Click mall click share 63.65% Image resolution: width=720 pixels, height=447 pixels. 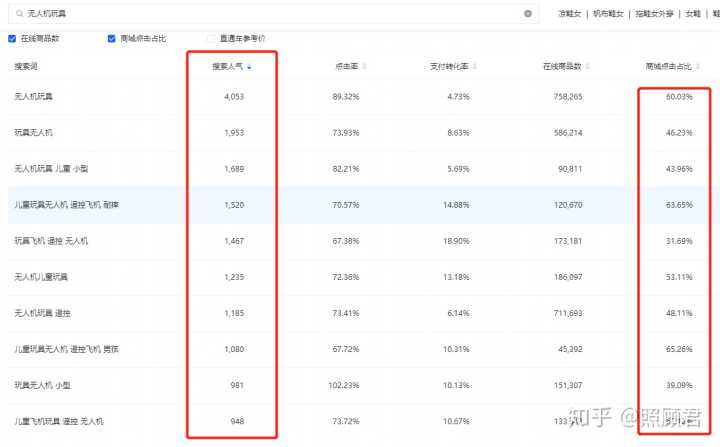[x=679, y=205]
